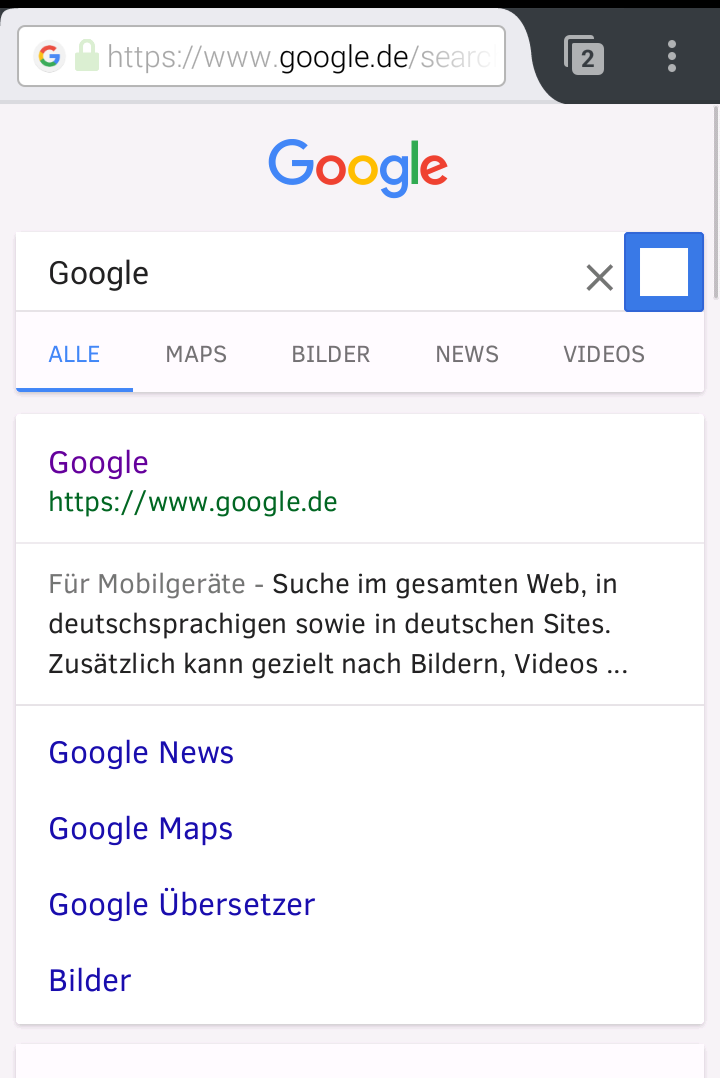Screen dimensions: 720x1078
Task: Focus the URL address bar
Action: coord(261,56)
